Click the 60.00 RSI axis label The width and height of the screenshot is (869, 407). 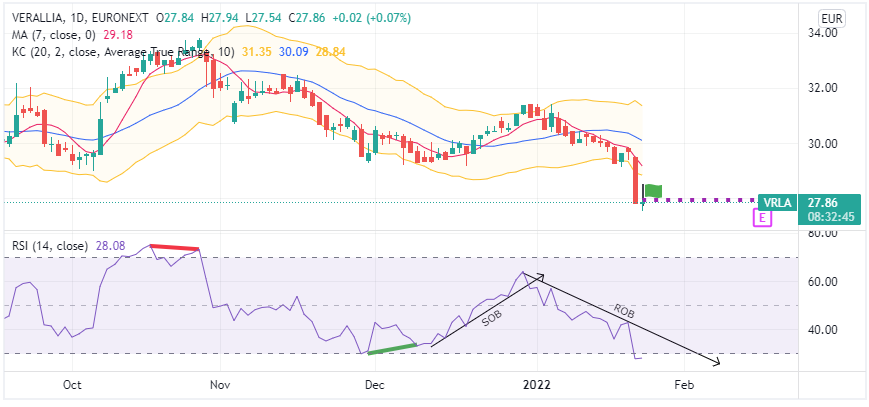(x=823, y=282)
